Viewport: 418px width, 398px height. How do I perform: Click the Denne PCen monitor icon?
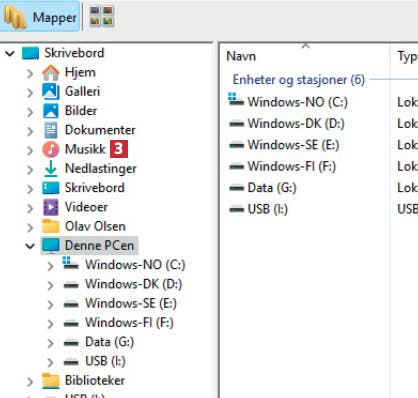point(51,246)
